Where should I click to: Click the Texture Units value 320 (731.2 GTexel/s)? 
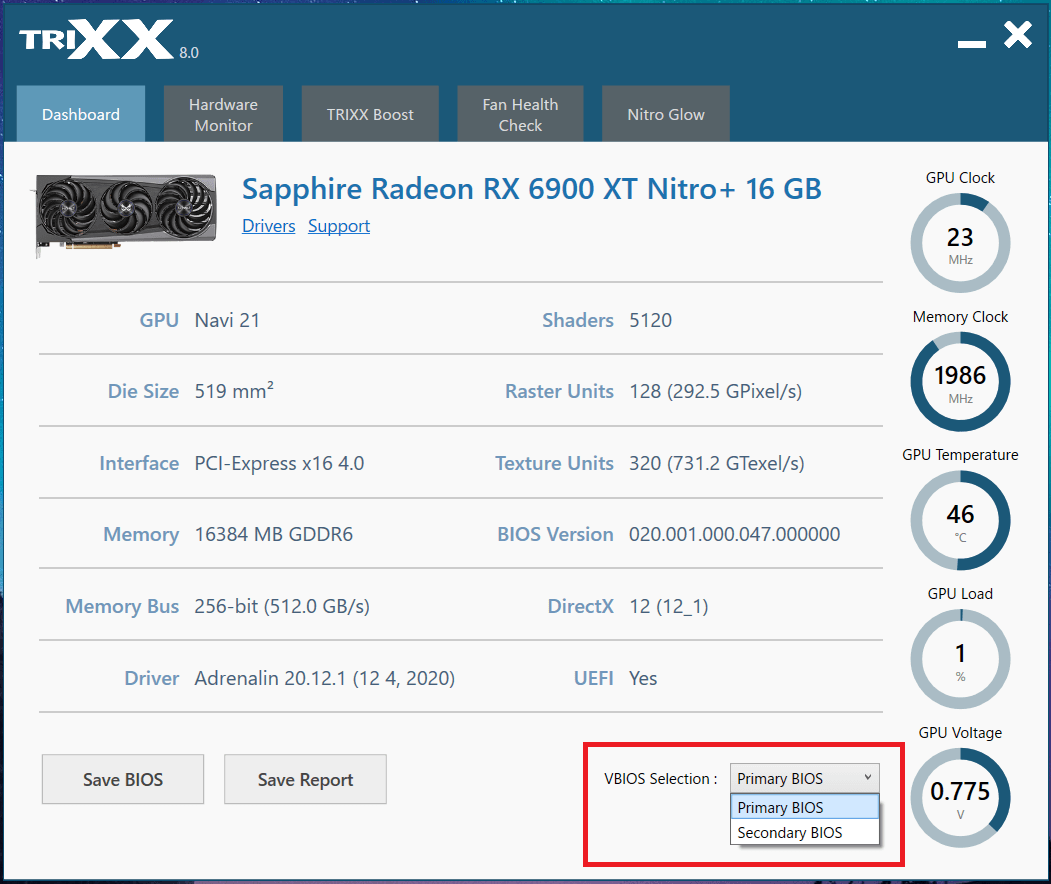[x=717, y=463]
